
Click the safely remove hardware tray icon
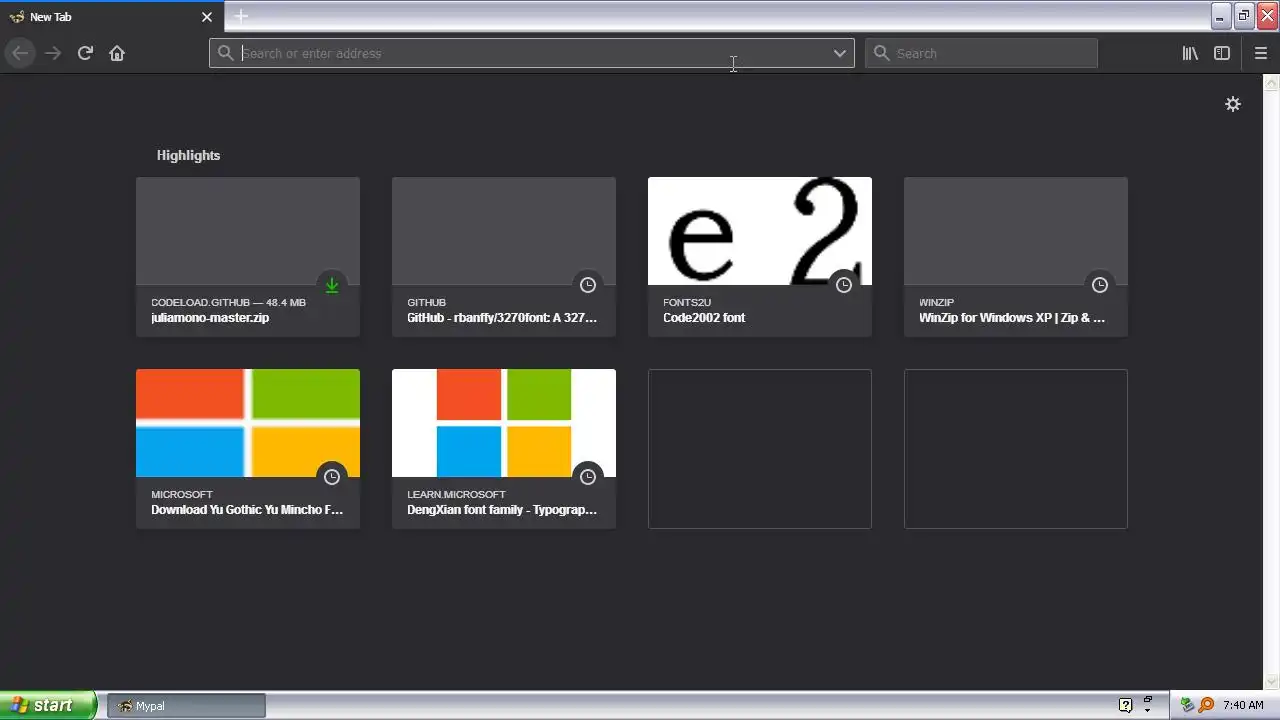[1187, 705]
